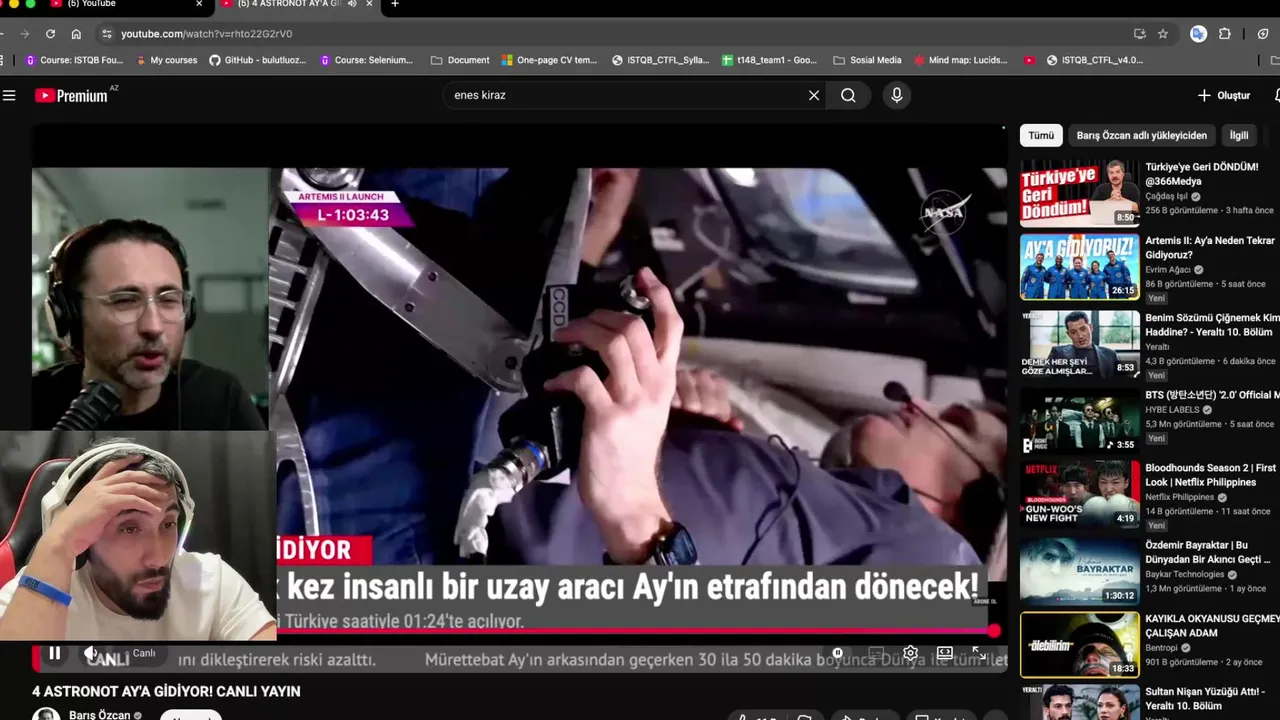This screenshot has height=720, width=1280.
Task: Visit Evrim Ağacı channel link
Action: [x=1168, y=270]
